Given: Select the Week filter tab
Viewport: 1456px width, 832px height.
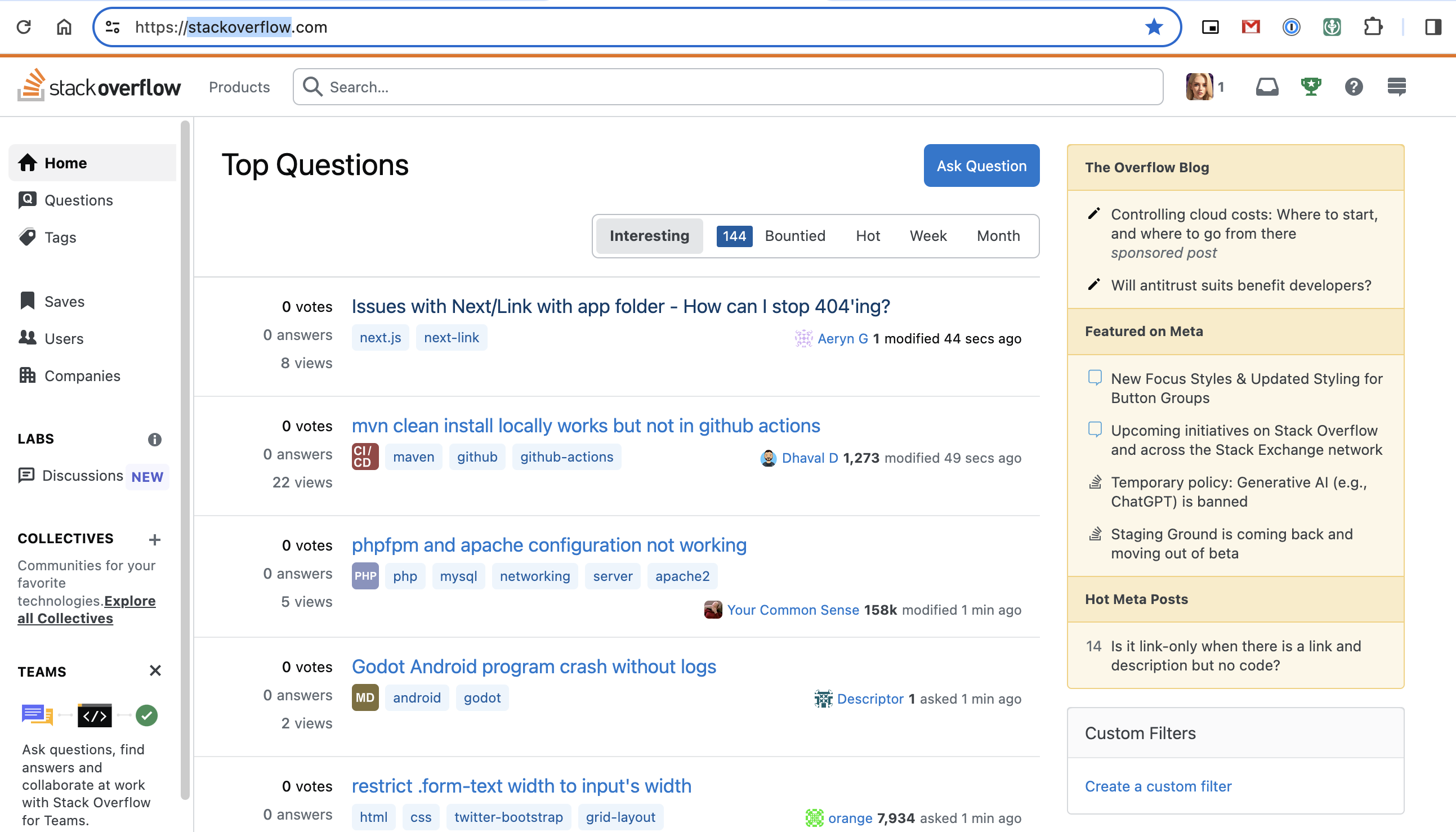Looking at the screenshot, I should pos(928,236).
